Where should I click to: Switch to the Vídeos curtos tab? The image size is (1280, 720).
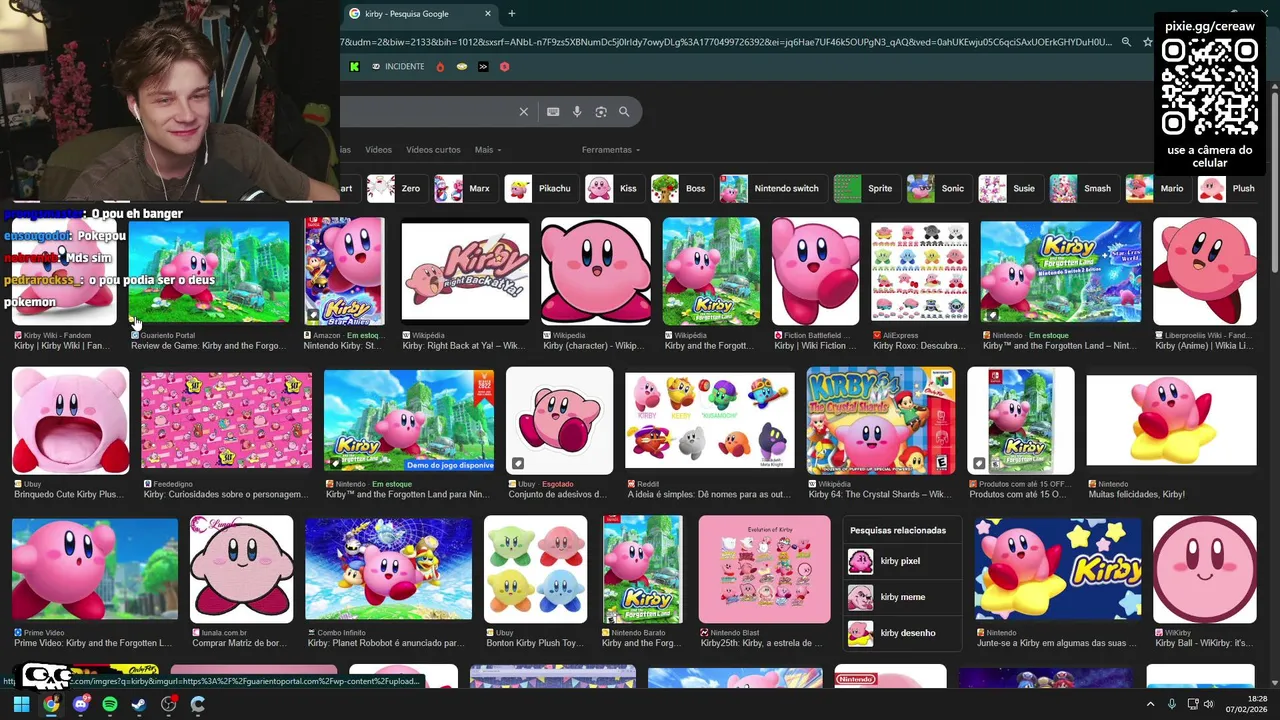pyautogui.click(x=433, y=150)
